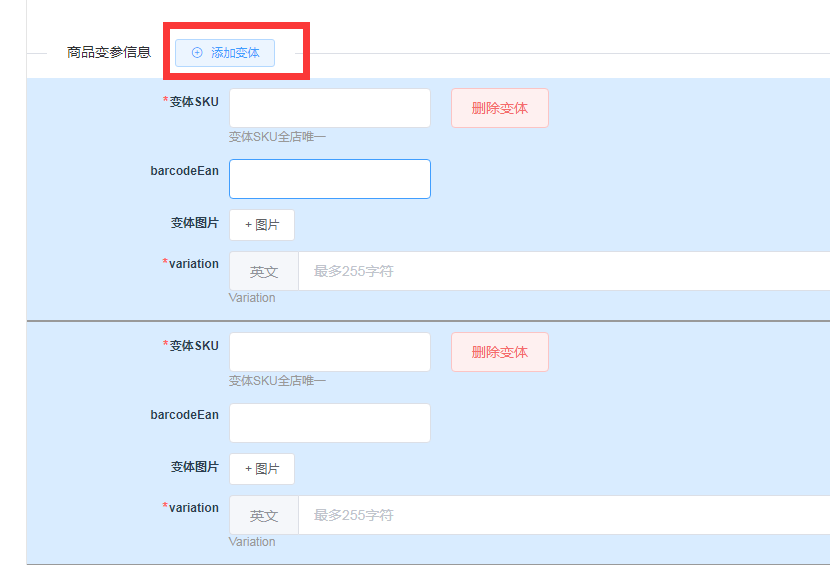Click the 添加变体 button
This screenshot has height=565, width=830.
[x=225, y=53]
